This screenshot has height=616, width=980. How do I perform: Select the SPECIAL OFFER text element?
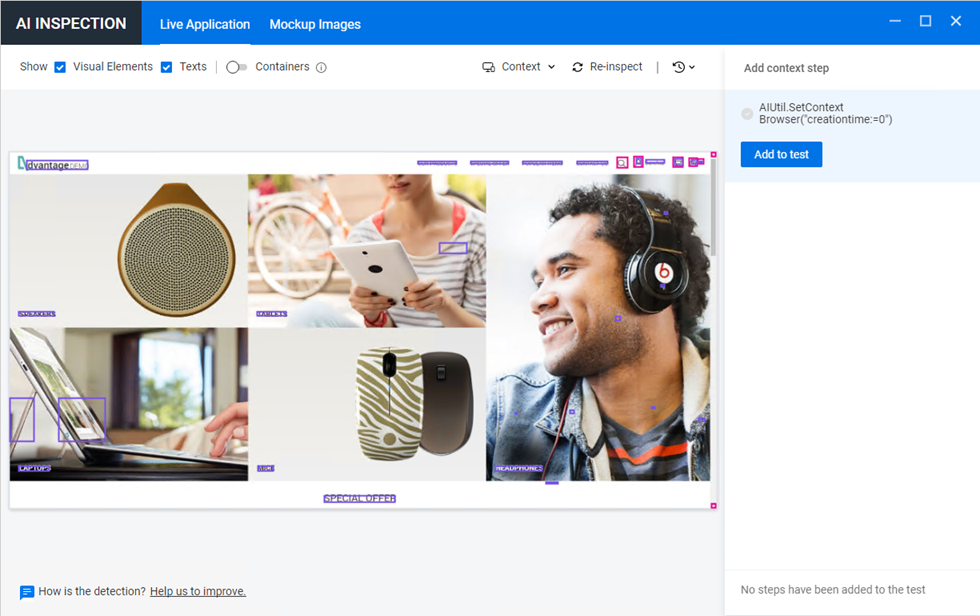pos(359,498)
